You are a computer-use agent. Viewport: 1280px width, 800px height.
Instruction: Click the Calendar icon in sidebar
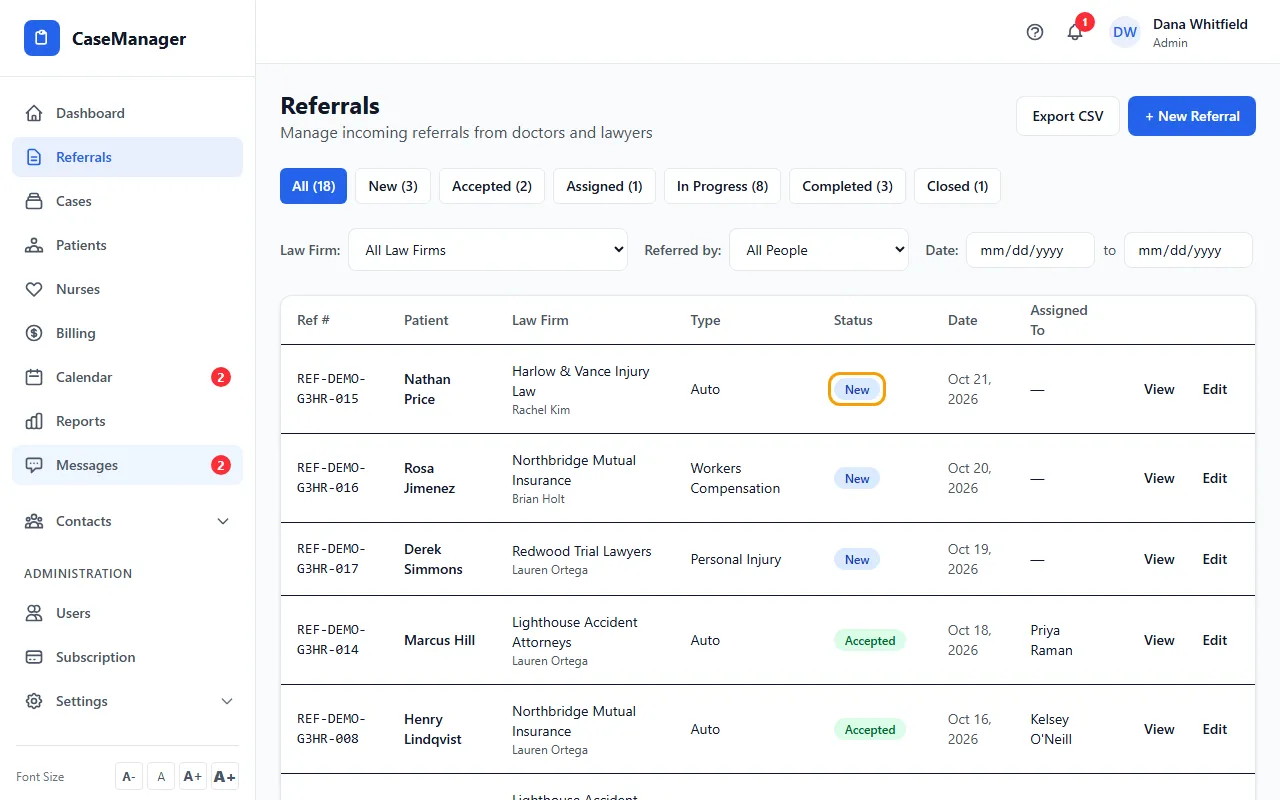tap(34, 377)
